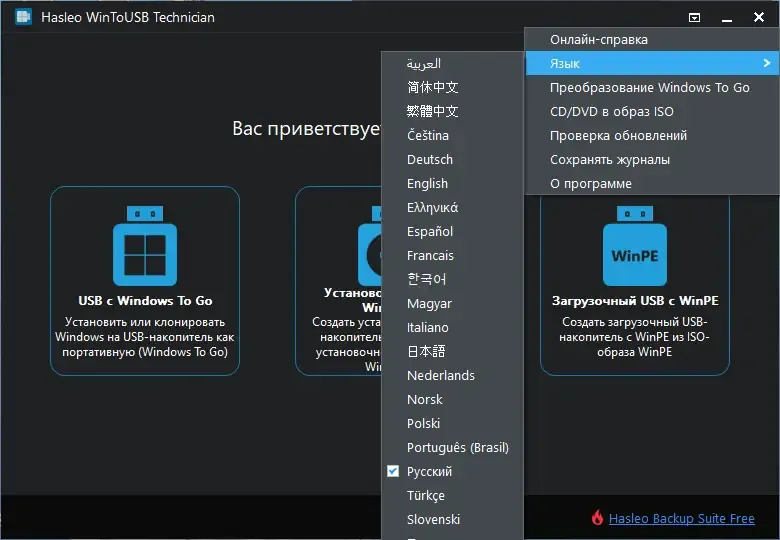
Task: Open Онлайн-справка menu entry
Action: [652, 40]
